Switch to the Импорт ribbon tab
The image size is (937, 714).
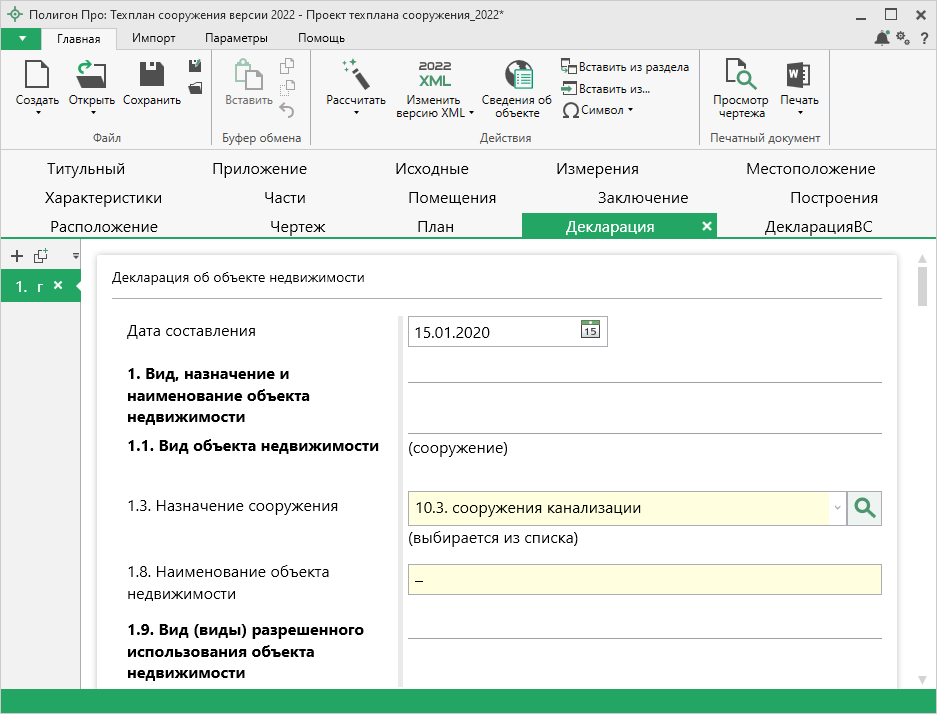click(153, 38)
